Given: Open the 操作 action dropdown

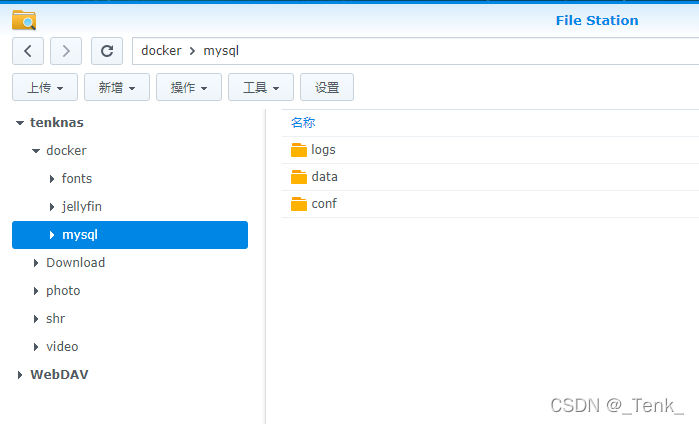Looking at the screenshot, I should coord(189,87).
